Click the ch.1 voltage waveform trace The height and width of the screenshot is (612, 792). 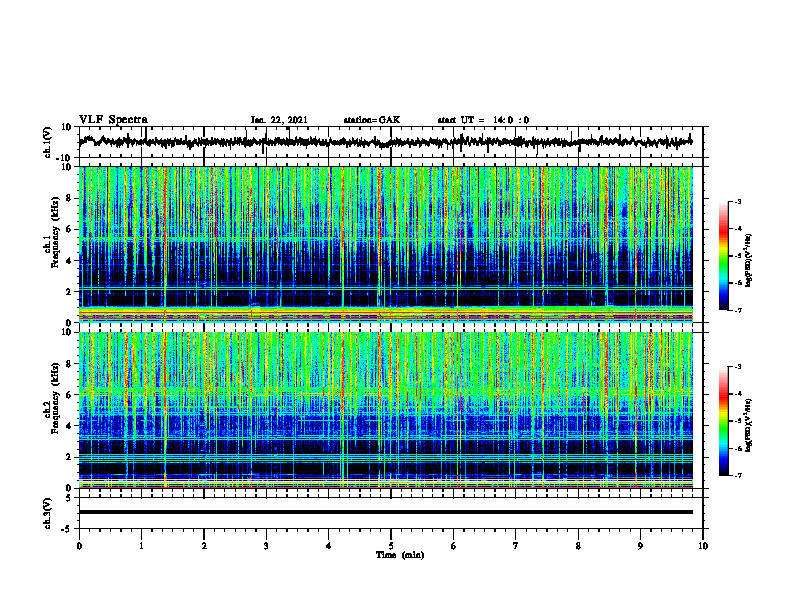tap(386, 142)
